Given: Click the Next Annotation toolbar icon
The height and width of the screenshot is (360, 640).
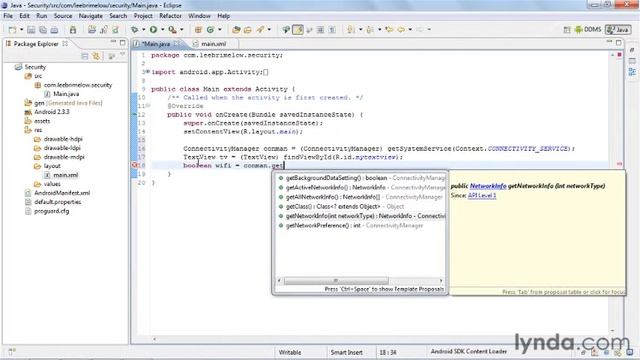Looking at the screenshot, I should tap(351, 30).
